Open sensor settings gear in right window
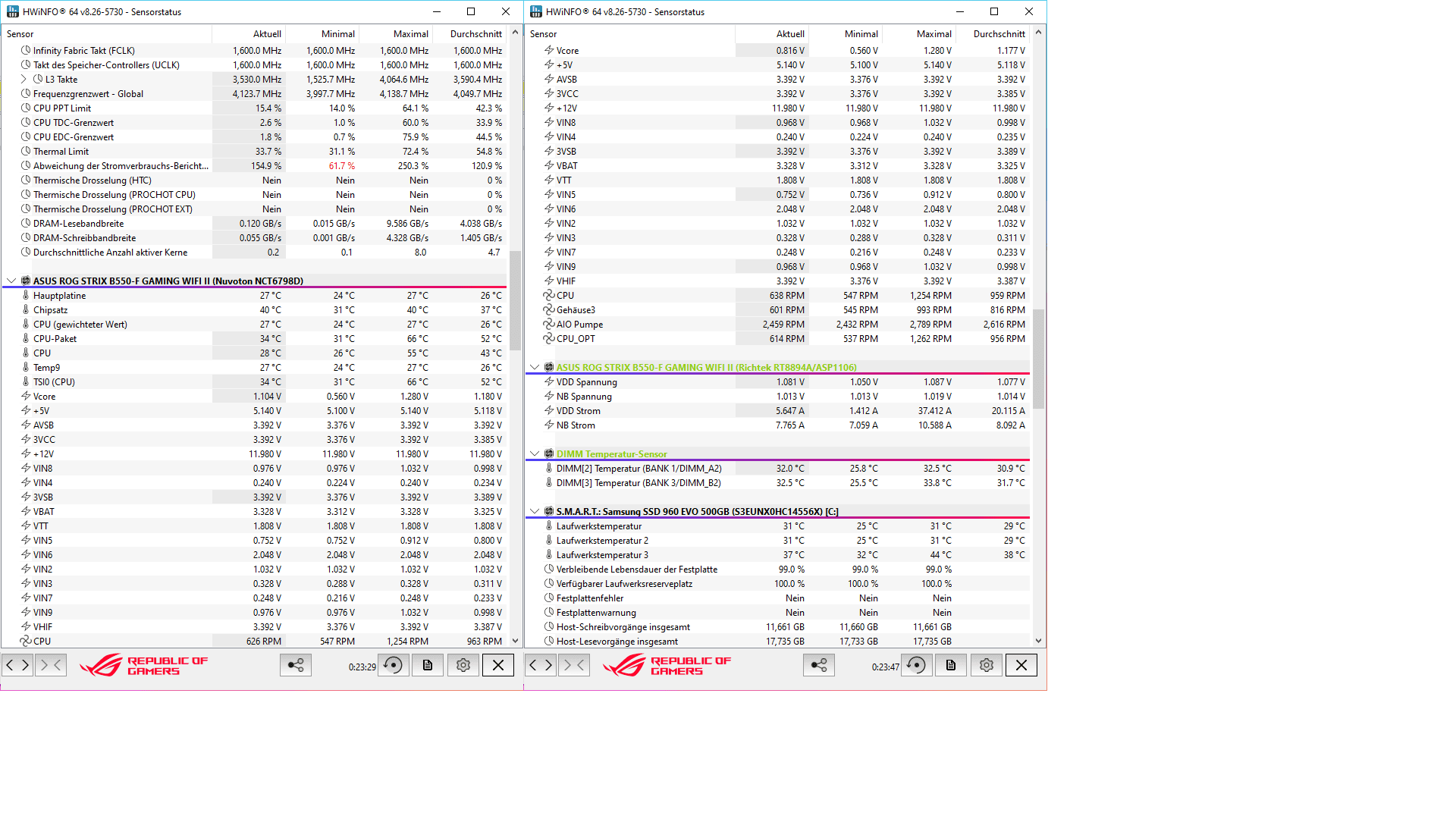 click(986, 665)
